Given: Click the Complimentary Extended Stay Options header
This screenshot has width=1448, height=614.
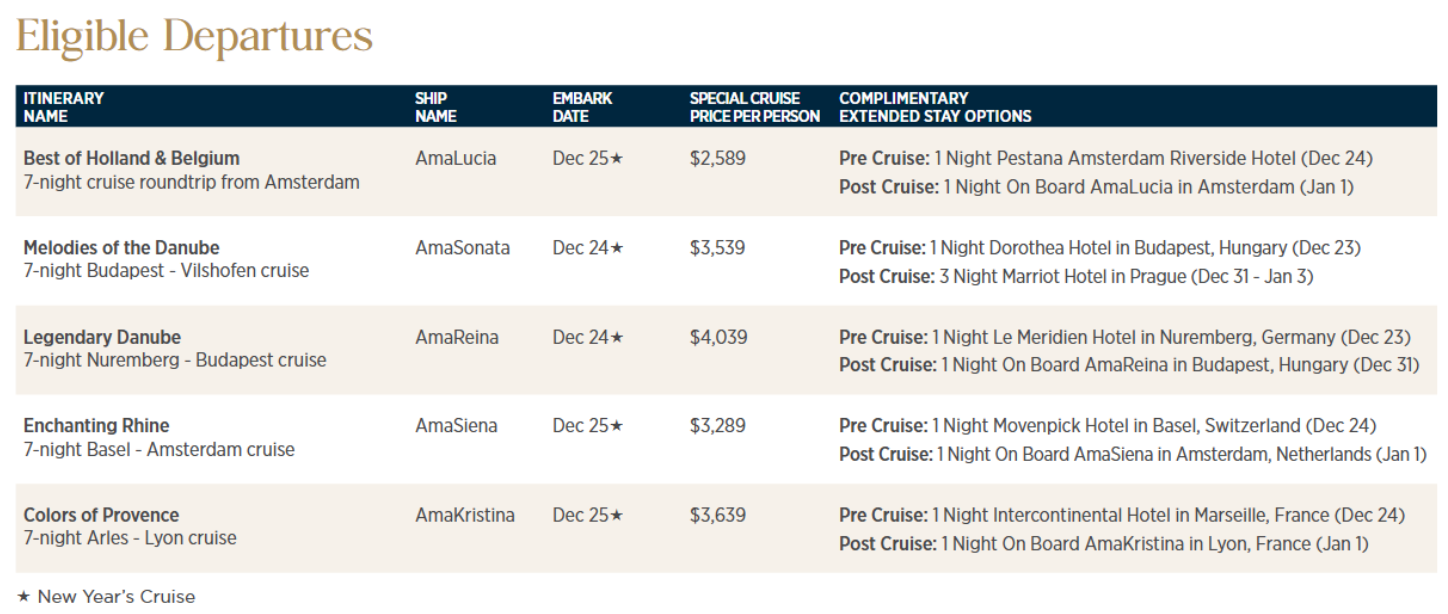Looking at the screenshot, I should tap(935, 107).
